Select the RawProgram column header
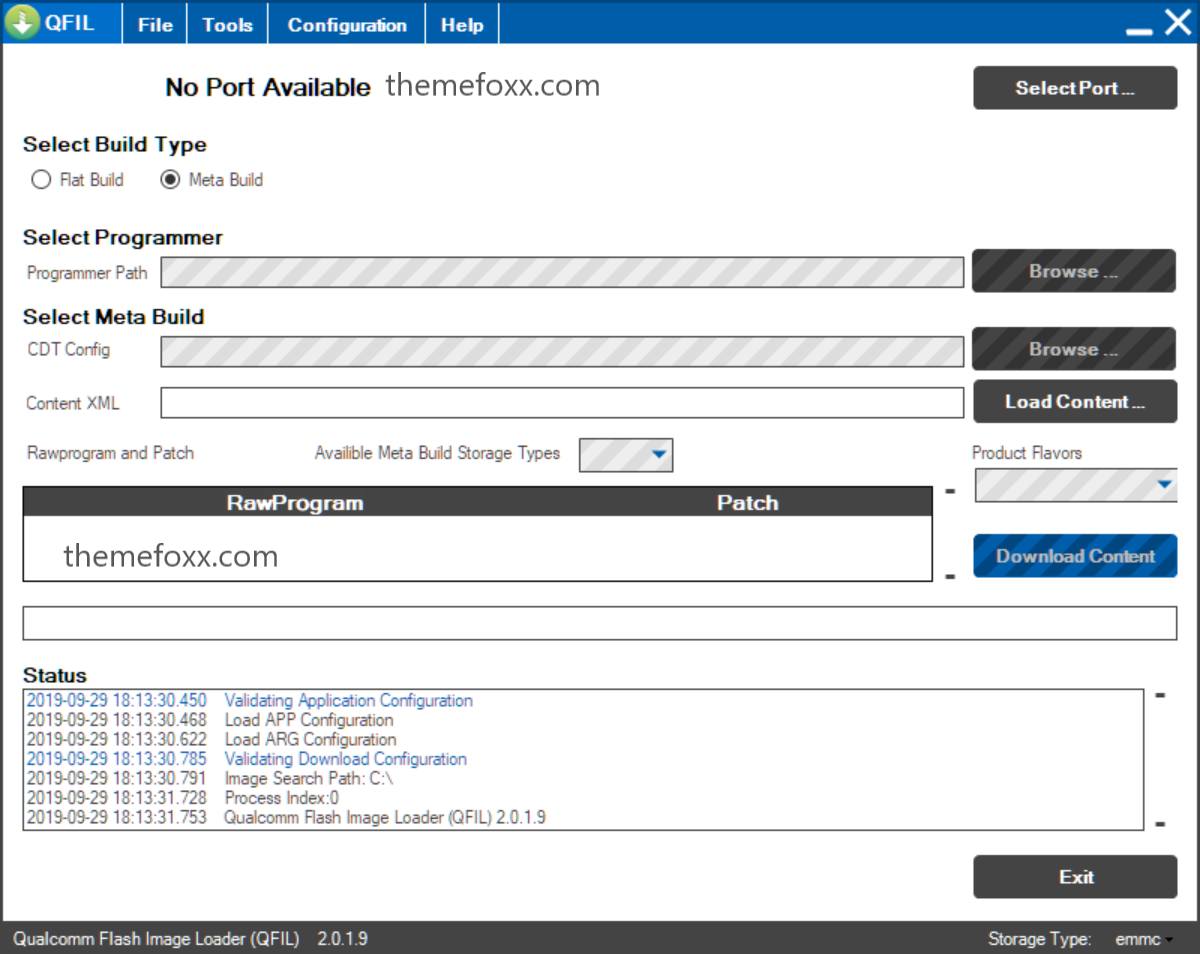The width and height of the screenshot is (1200, 954). 295,503
